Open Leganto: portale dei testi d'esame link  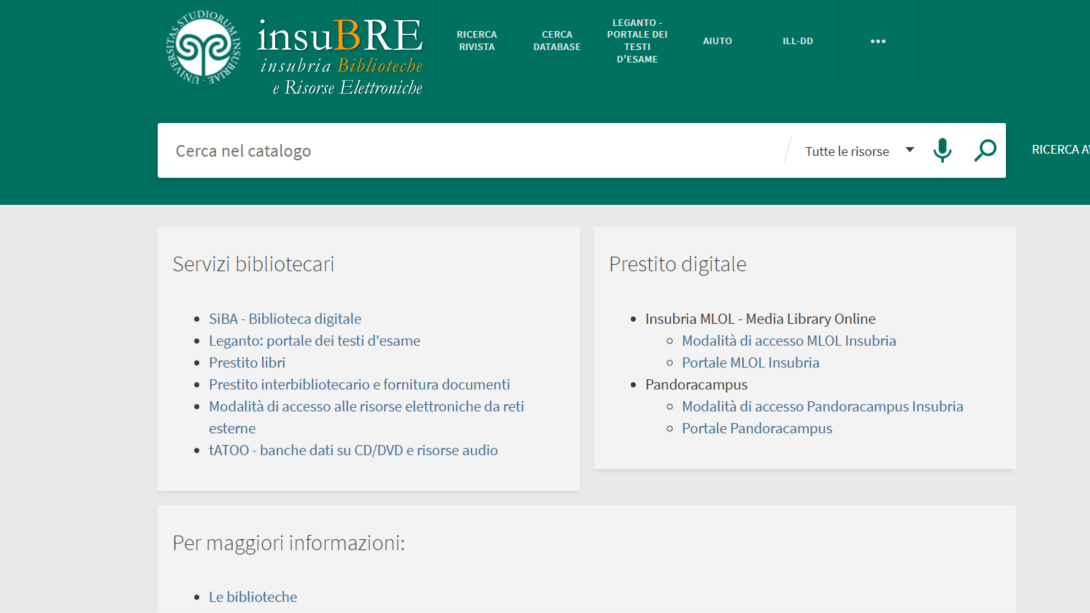(314, 341)
